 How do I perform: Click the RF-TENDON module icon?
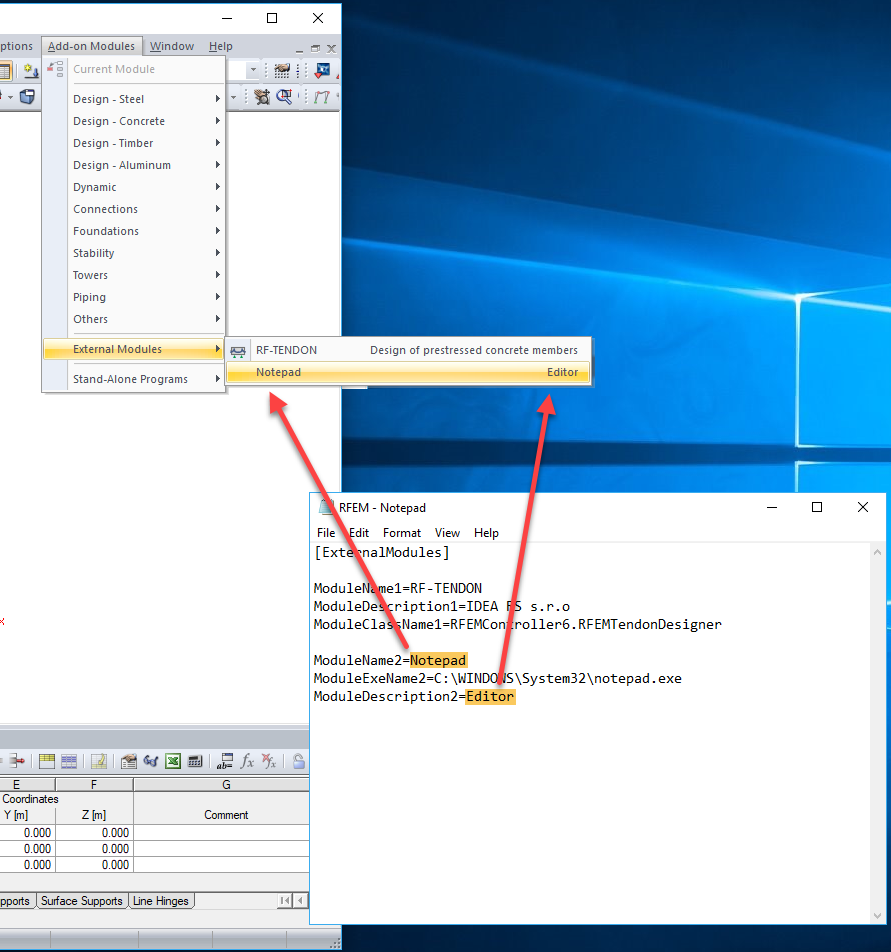[238, 350]
